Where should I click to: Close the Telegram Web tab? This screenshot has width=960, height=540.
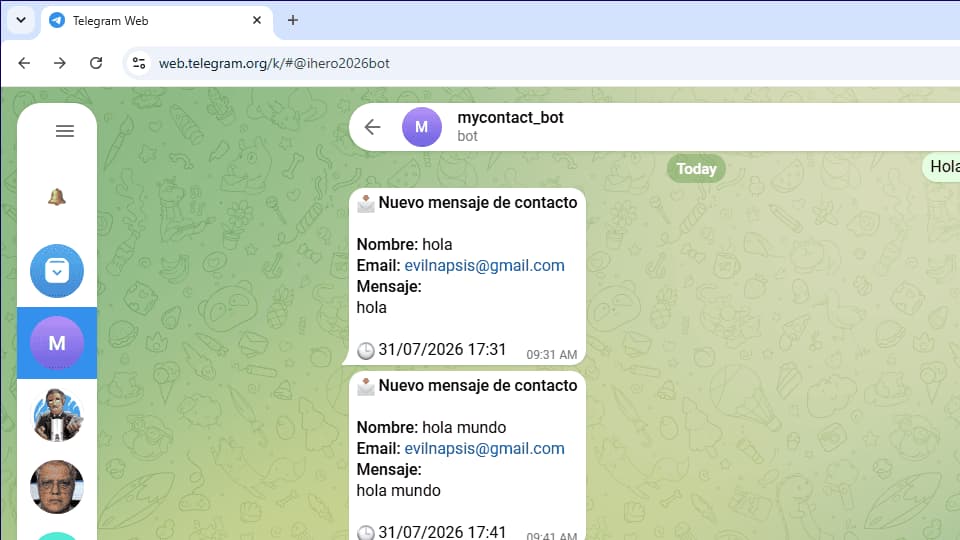coord(257,20)
